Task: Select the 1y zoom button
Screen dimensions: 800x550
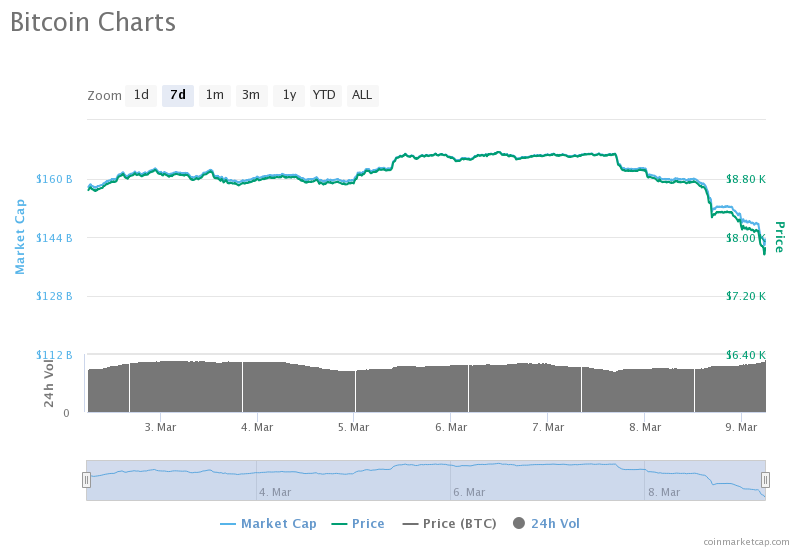Action: point(289,95)
